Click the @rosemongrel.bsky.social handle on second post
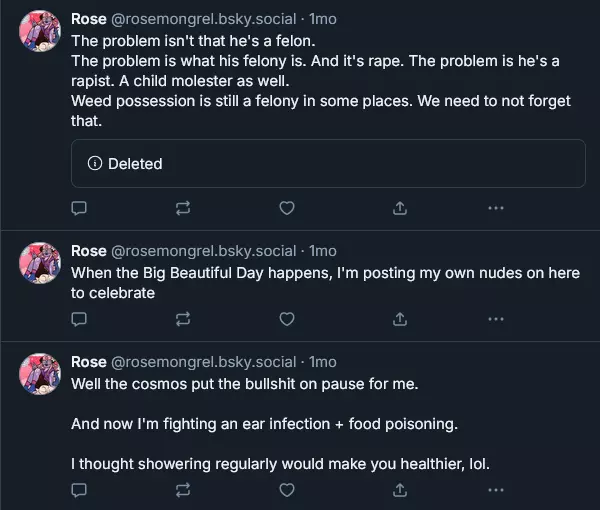The height and width of the screenshot is (510, 600). (x=204, y=251)
